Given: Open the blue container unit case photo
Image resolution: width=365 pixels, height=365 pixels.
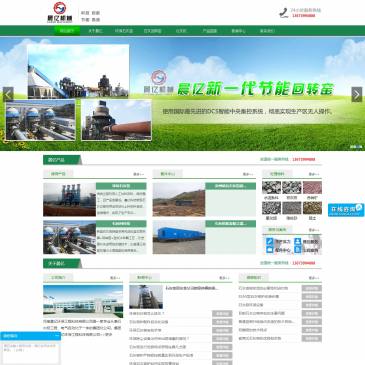Looking at the screenshot, I should (x=179, y=237).
